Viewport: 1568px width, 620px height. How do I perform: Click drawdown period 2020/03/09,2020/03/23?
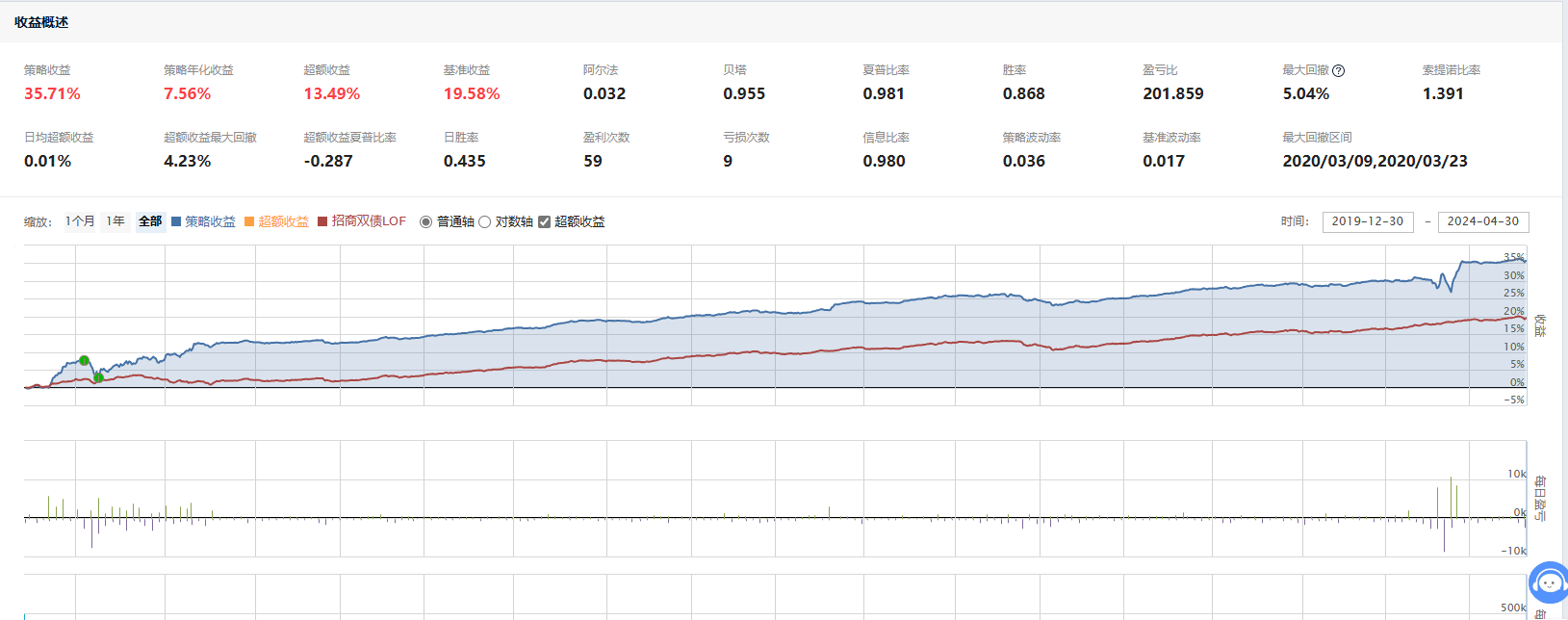tap(1375, 161)
